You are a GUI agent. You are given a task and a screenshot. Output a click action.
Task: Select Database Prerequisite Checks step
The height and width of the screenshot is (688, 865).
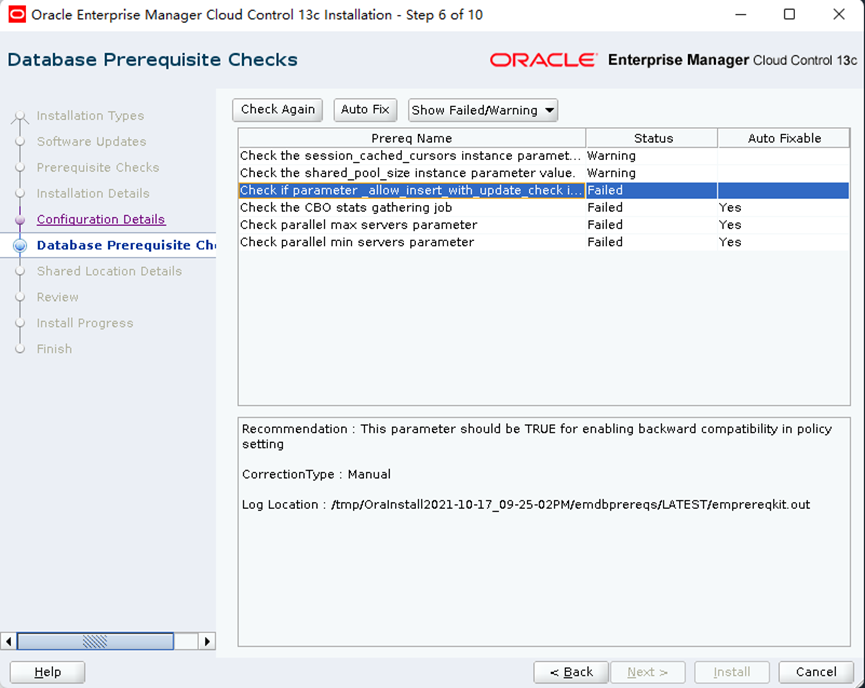tap(126, 245)
